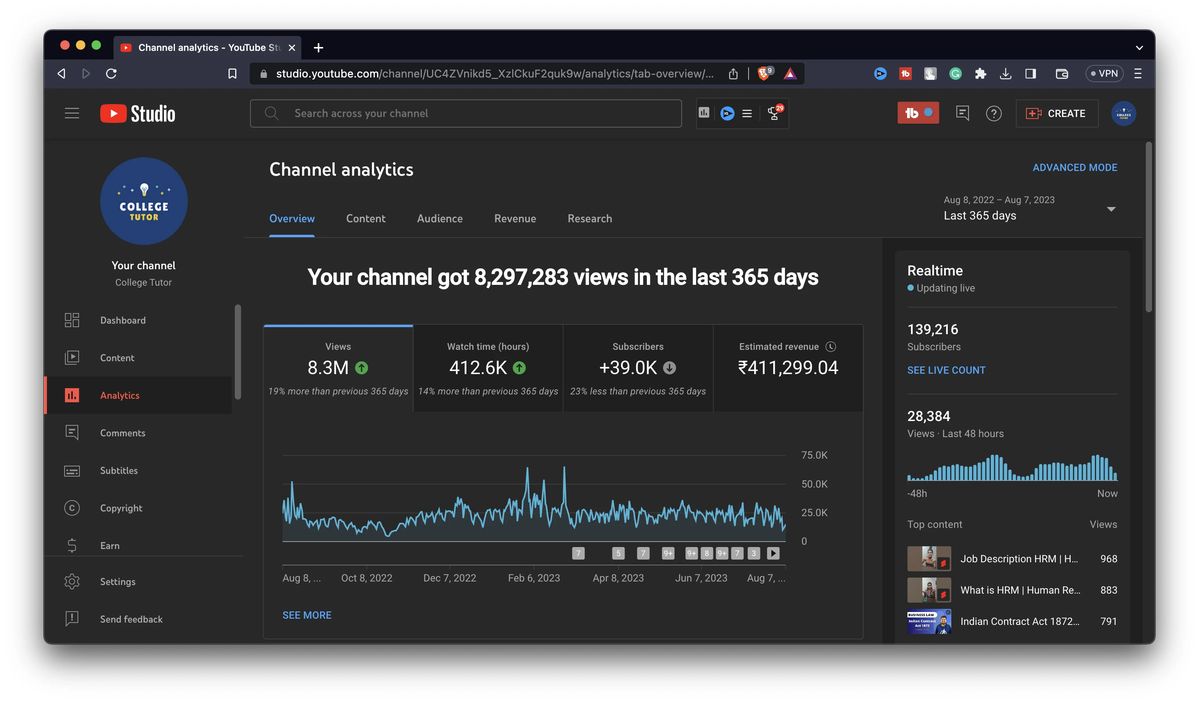Select the Content icon in the sidebar

point(71,357)
